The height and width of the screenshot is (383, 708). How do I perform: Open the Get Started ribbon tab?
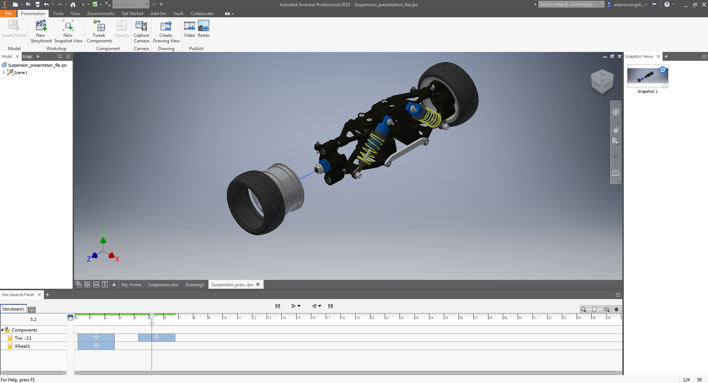132,14
